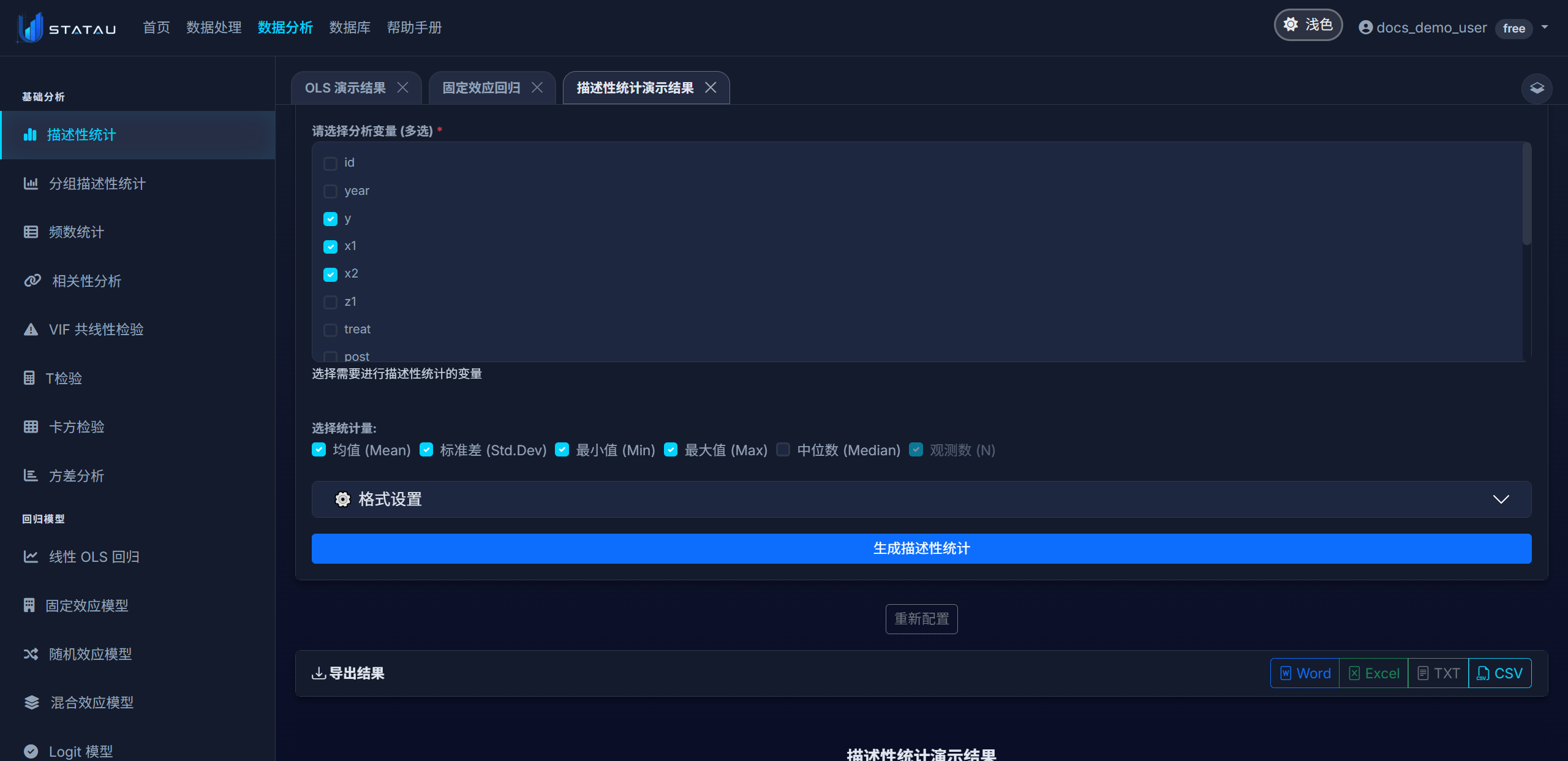Image resolution: width=1568 pixels, height=761 pixels.
Task: Click the 线性 OLS 回归 line chart icon
Action: click(x=31, y=556)
